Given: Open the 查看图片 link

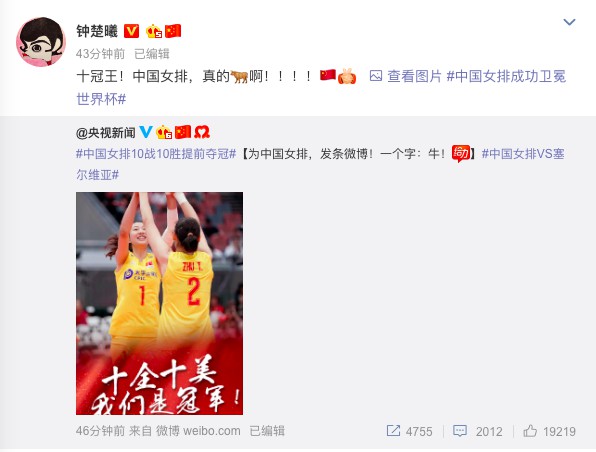Looking at the screenshot, I should [x=414, y=76].
